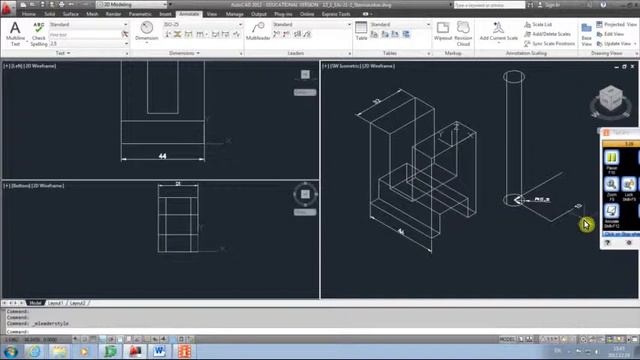This screenshot has height=360, width=640.
Task: Click the Bottom viewport label
Action: click(34, 186)
